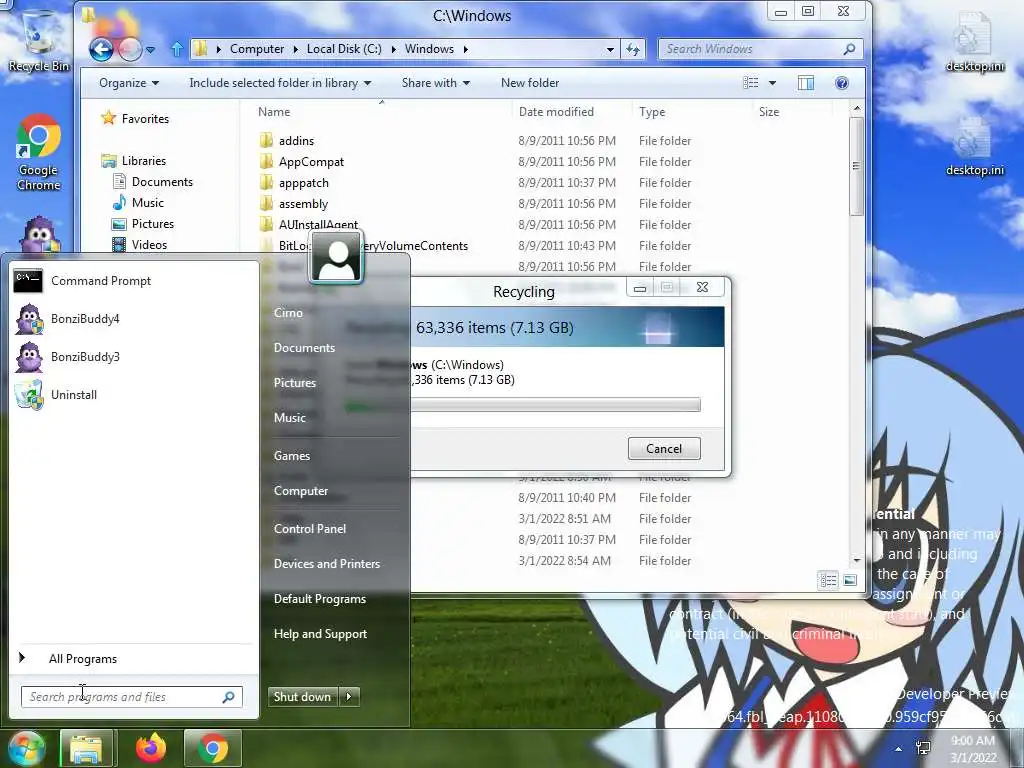
Task: Open Devices and Printers
Action: [327, 564]
